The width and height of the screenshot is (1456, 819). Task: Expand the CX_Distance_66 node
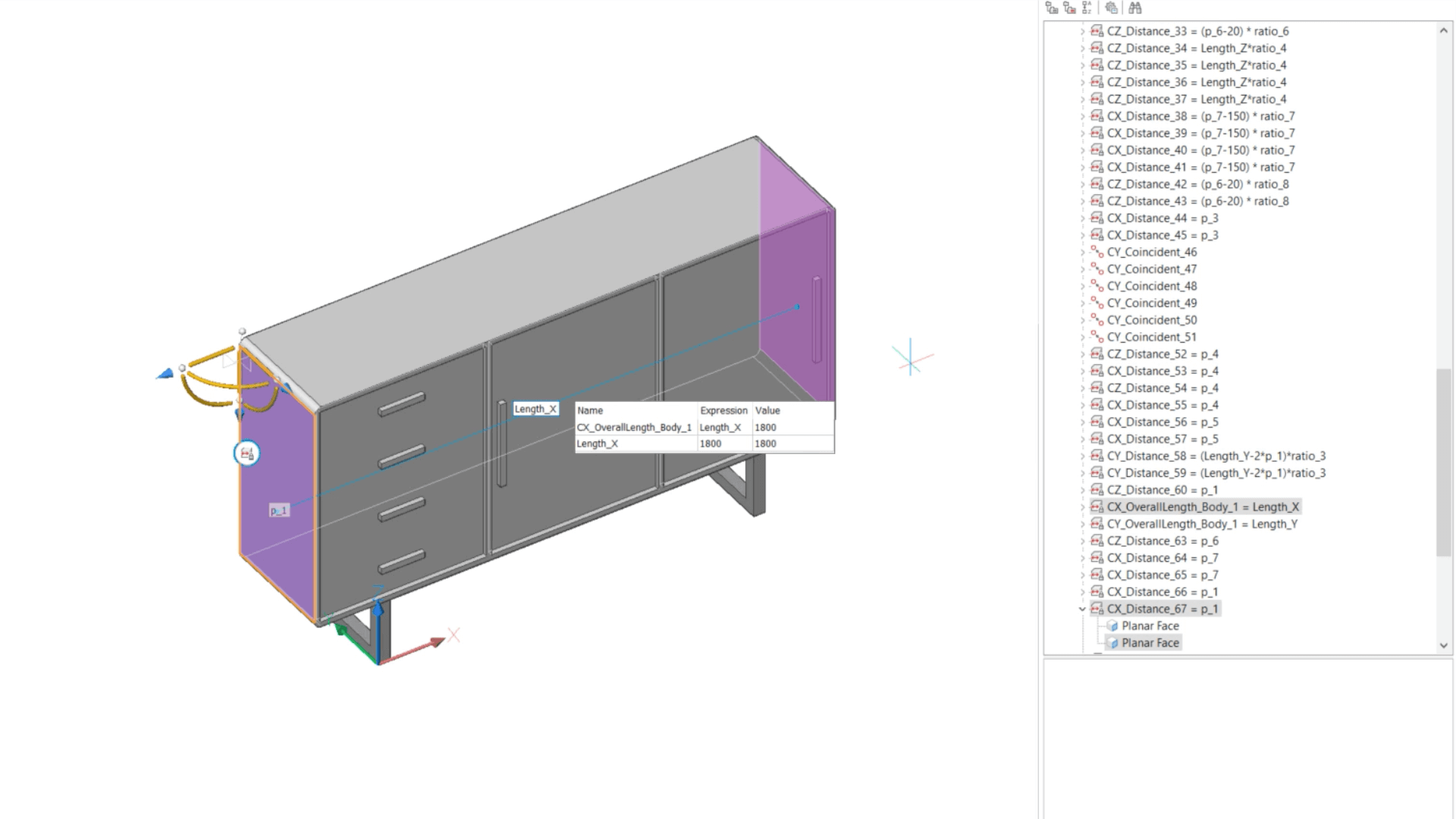tap(1082, 591)
